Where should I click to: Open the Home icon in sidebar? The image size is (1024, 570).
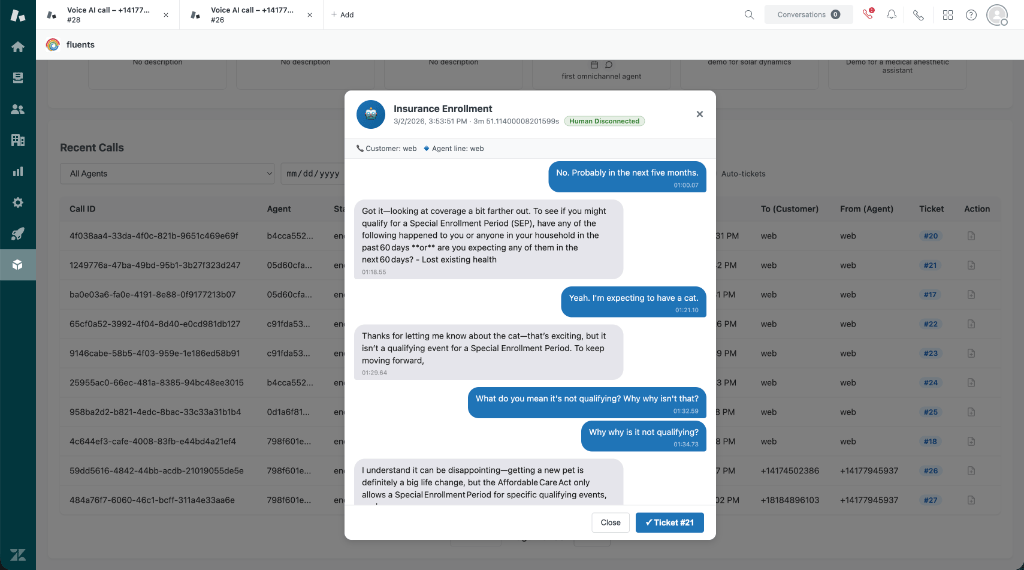click(x=18, y=46)
